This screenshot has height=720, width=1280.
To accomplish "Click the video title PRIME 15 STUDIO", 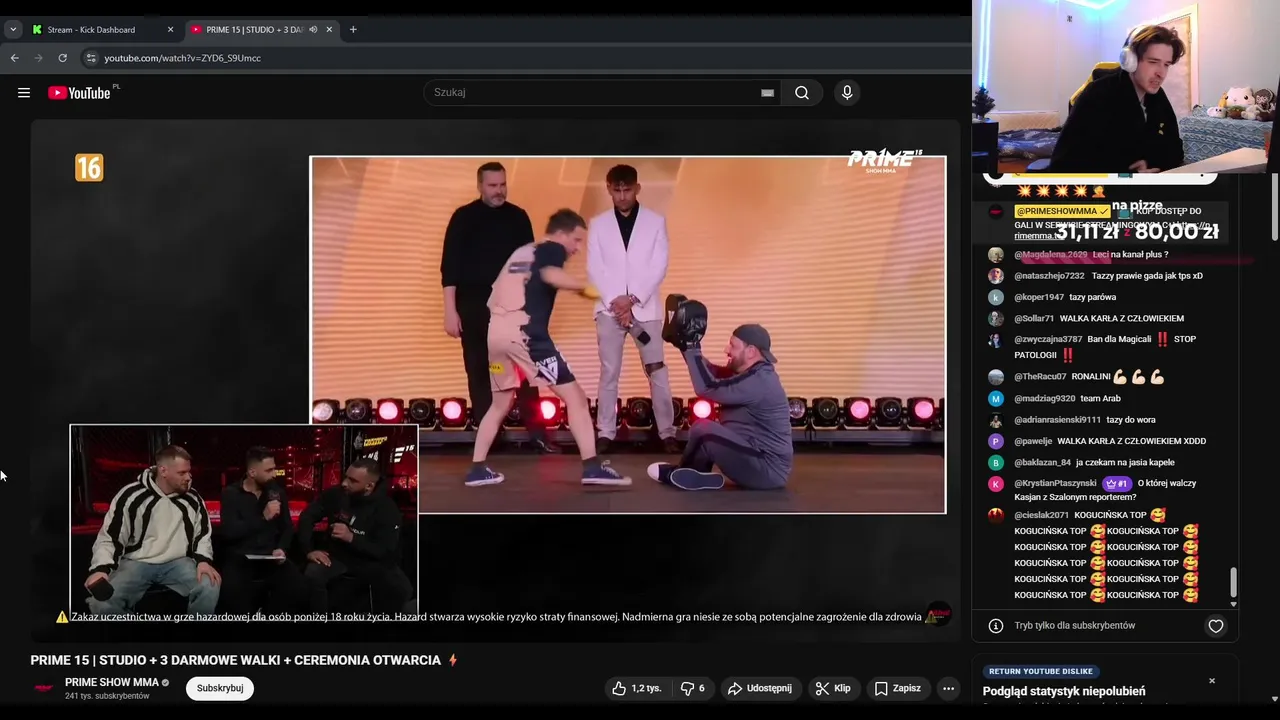I will 236,661.
